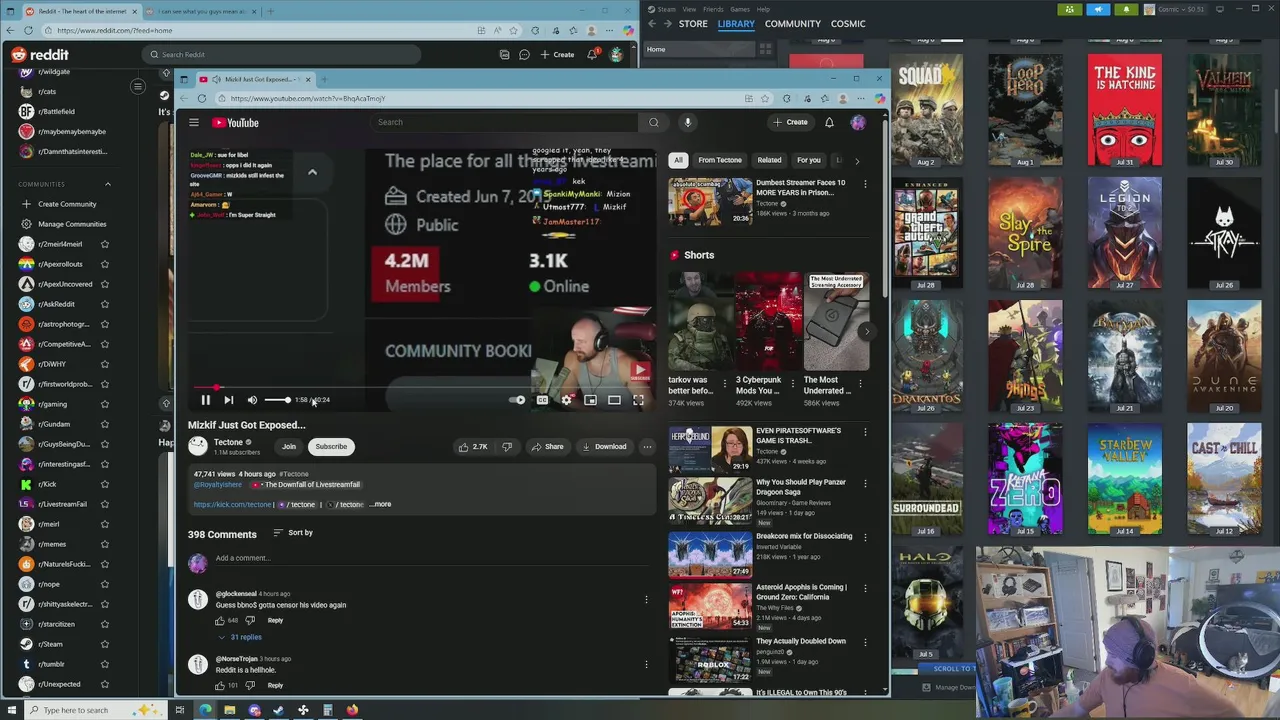Screen dimensions: 1280x720
Task: Reload the YouTube browser page
Action: pos(202,98)
